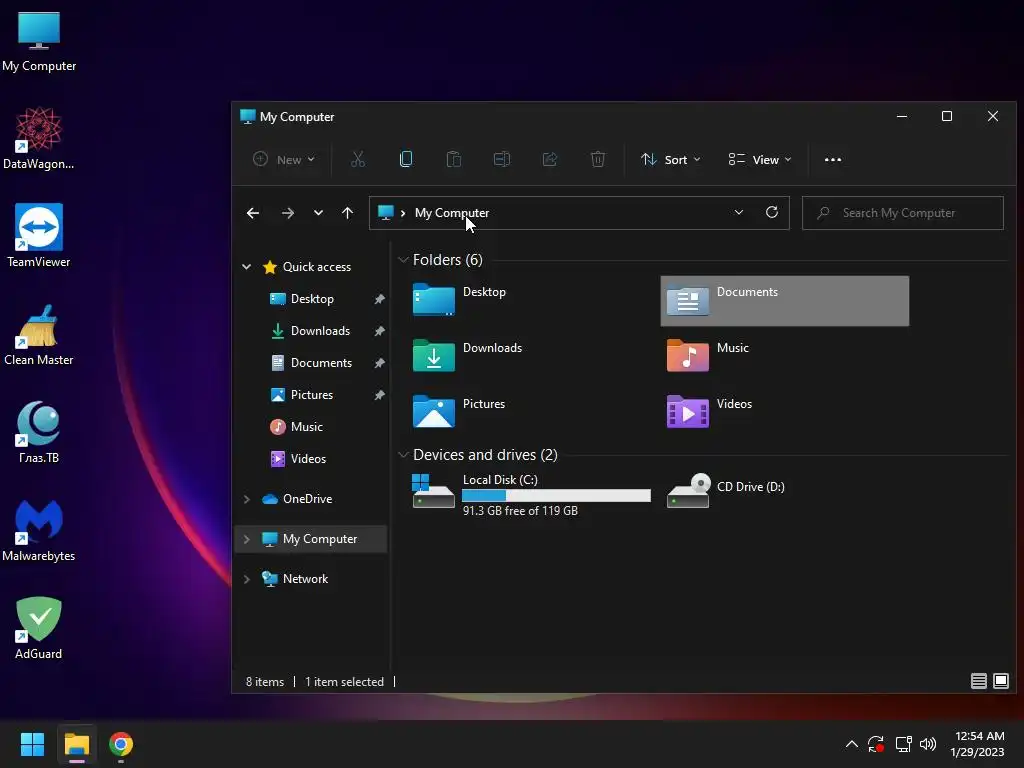Open the Windows Start menu
Screen dimensions: 1024x768
[x=32, y=744]
